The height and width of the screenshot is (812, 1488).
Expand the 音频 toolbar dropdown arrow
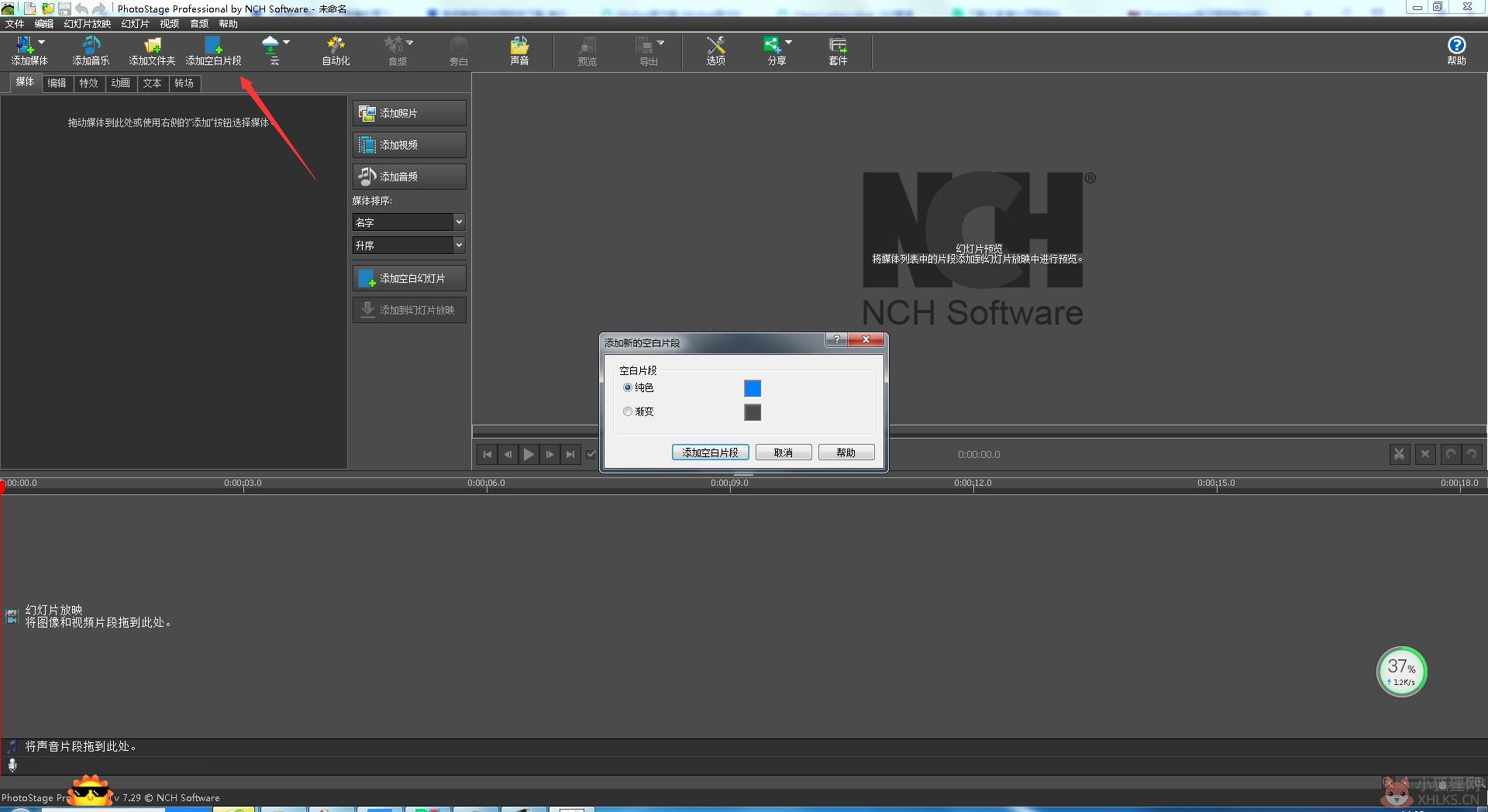tap(410, 42)
